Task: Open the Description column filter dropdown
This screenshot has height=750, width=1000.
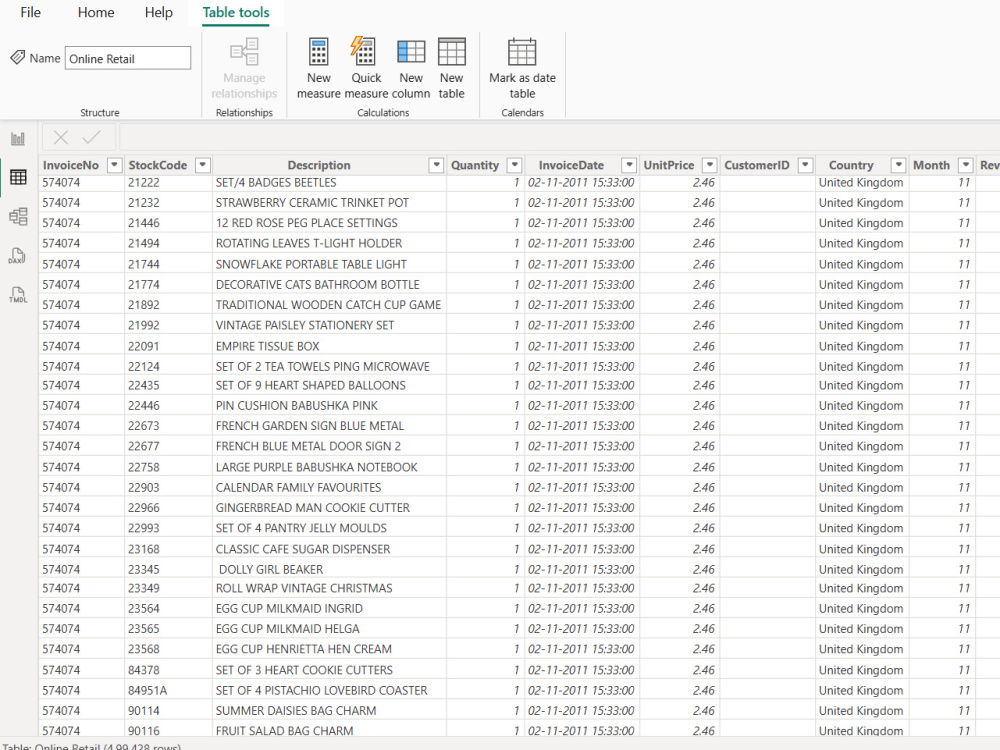Action: click(436, 165)
